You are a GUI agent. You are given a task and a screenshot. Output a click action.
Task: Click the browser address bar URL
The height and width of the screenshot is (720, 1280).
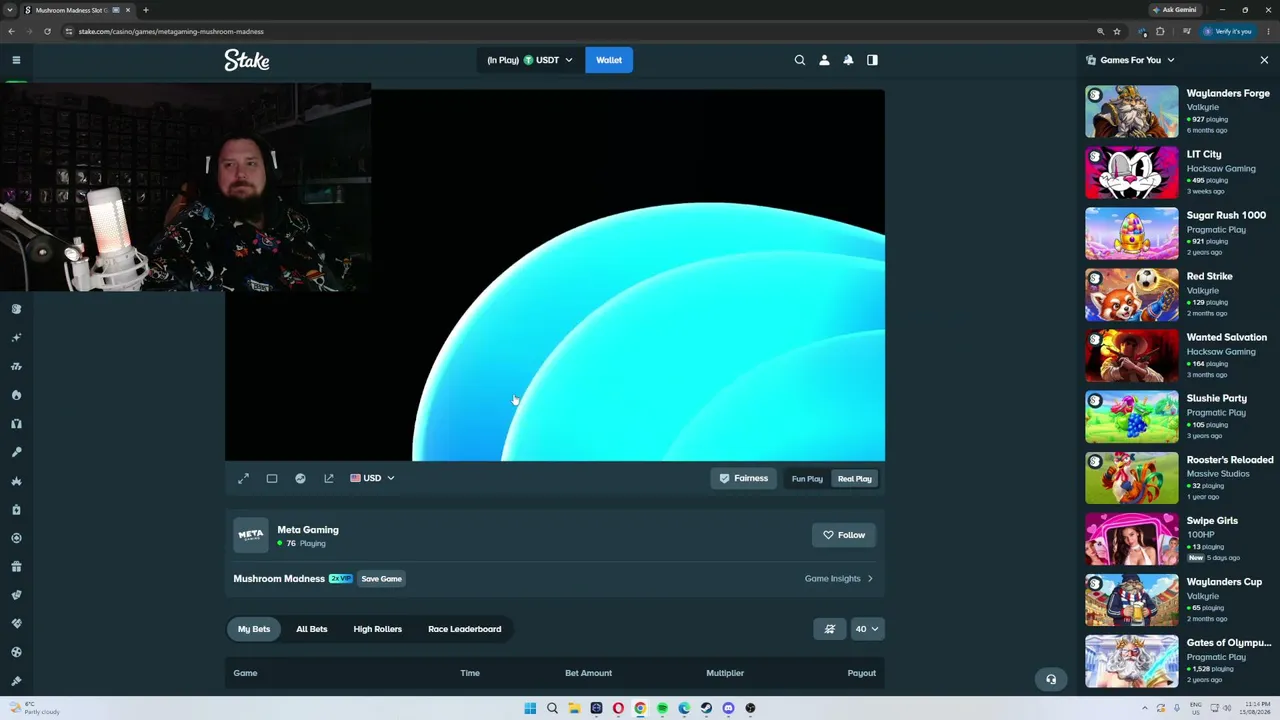(171, 31)
